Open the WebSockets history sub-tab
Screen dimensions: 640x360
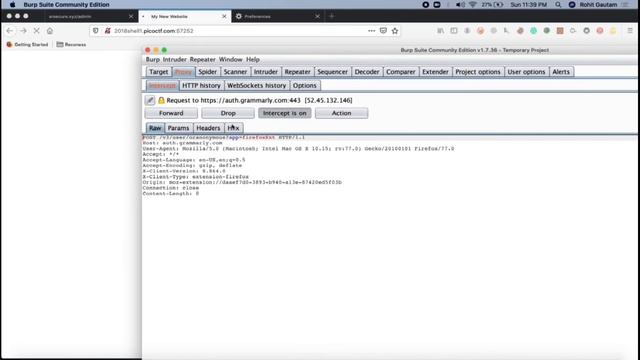[256, 86]
